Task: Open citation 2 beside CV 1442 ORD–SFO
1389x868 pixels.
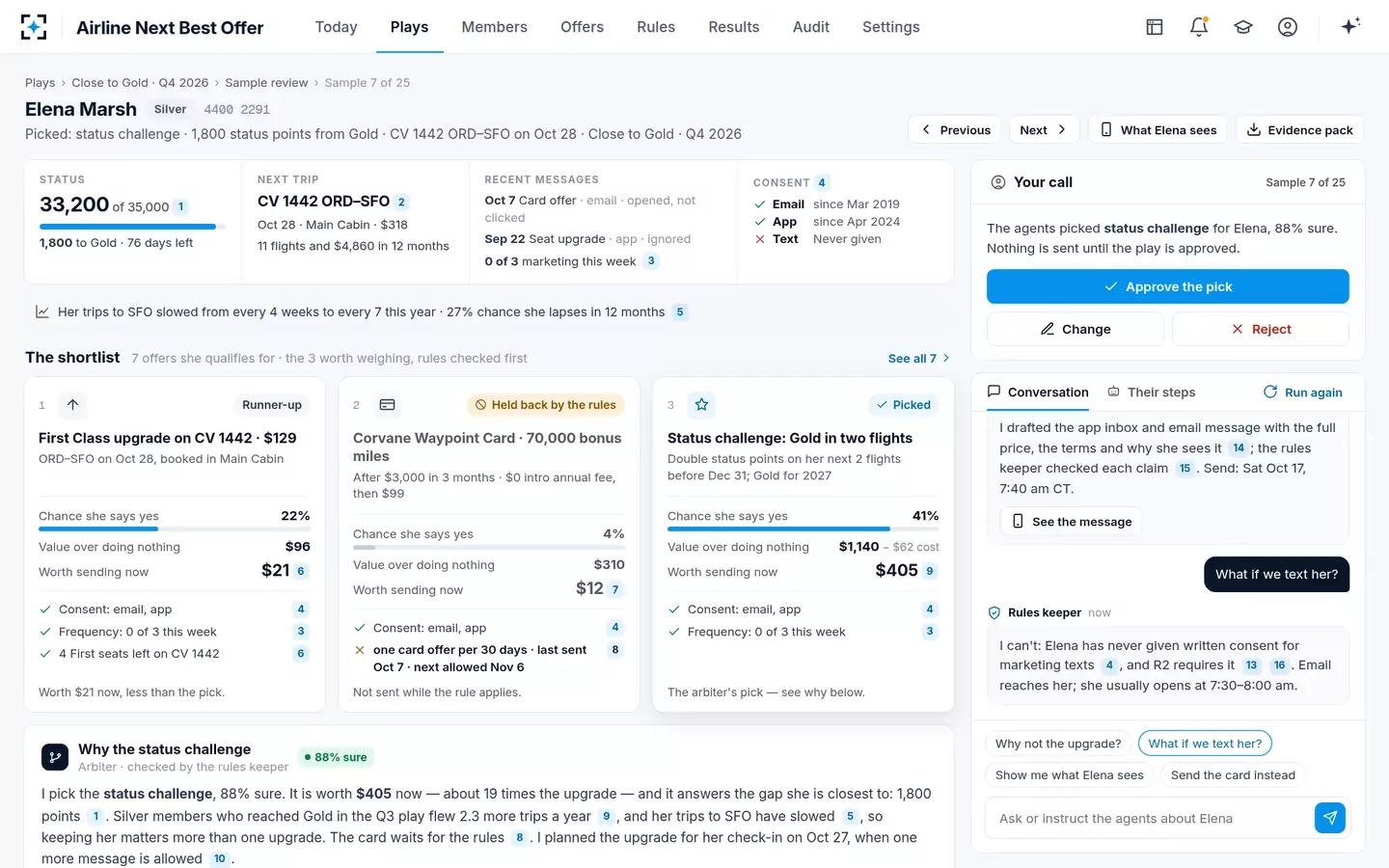Action: click(x=401, y=202)
